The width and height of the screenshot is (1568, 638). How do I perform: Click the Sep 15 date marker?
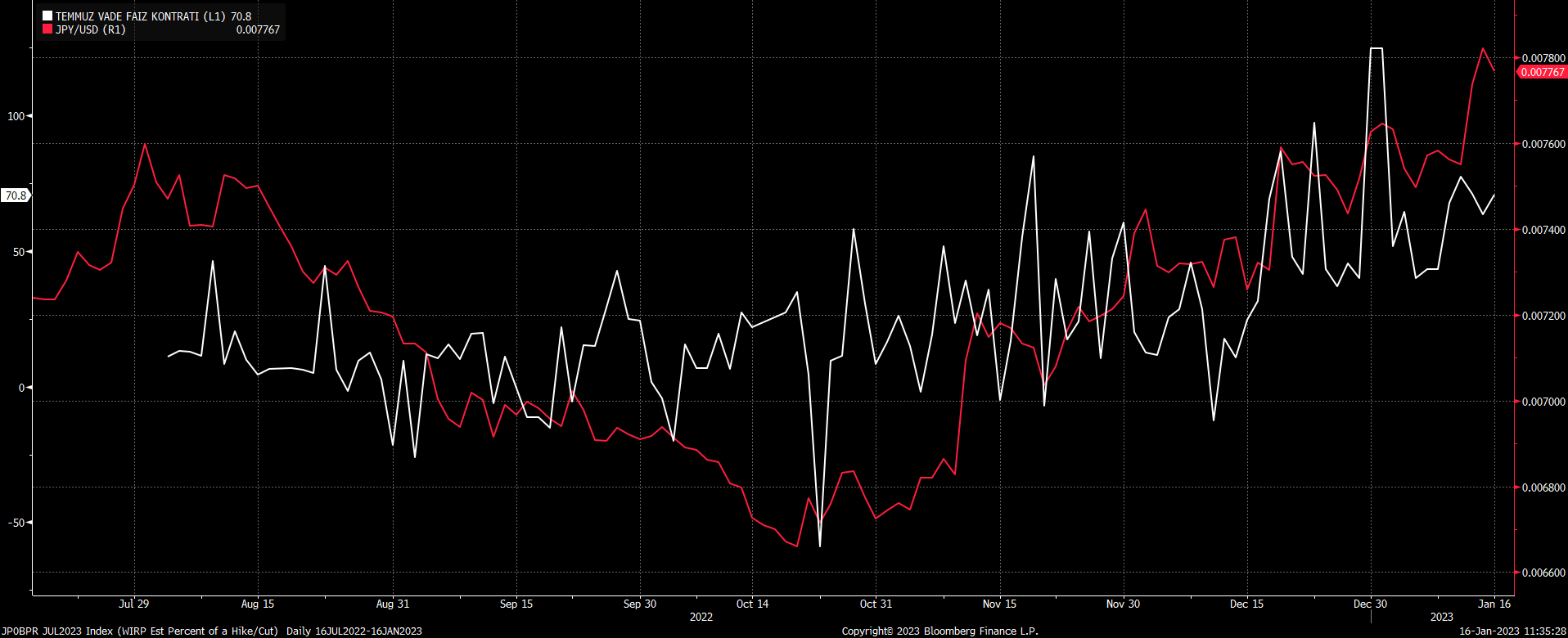pos(516,604)
